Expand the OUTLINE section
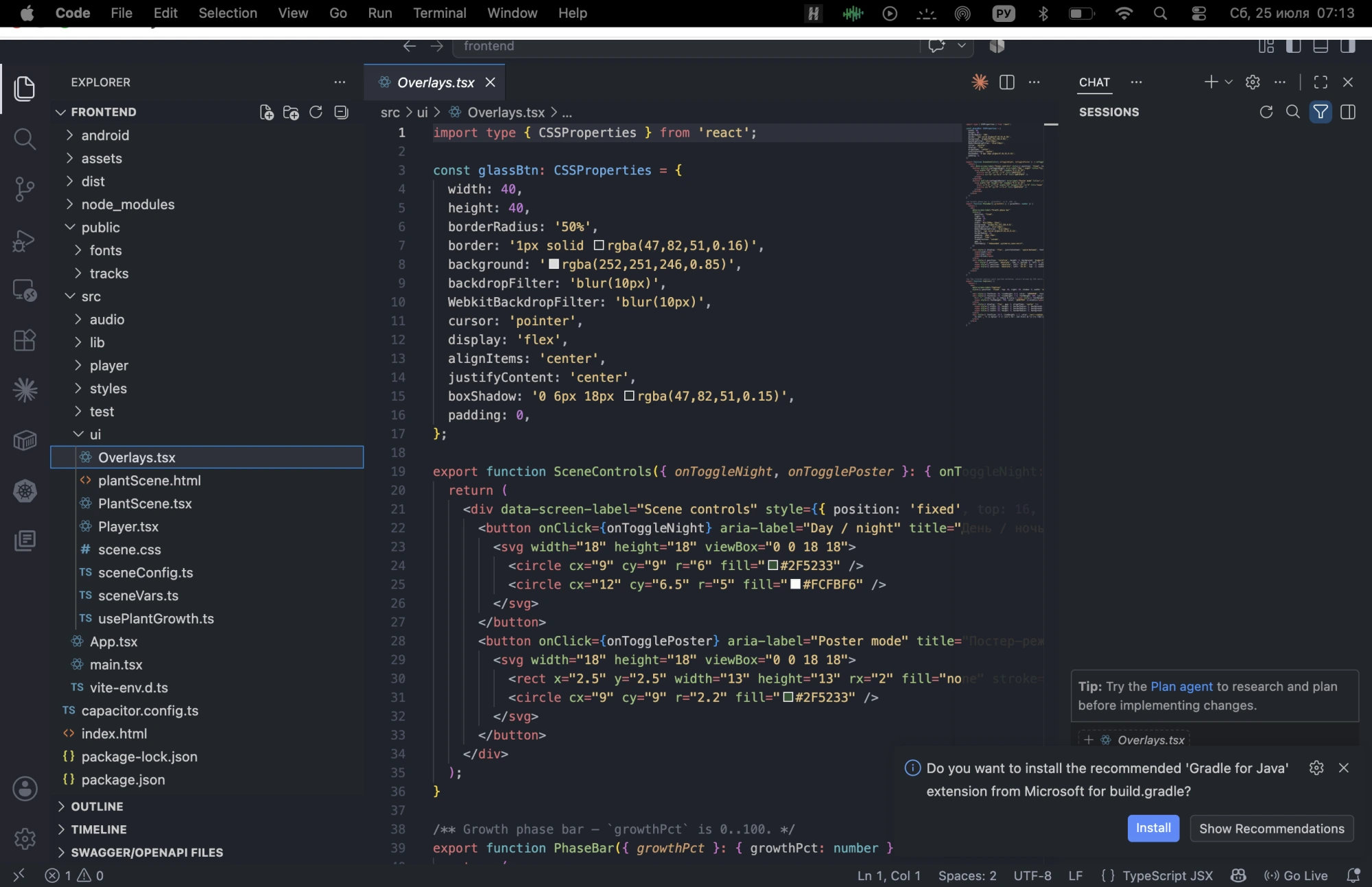Viewport: 1372px width, 887px height. pyautogui.click(x=206, y=806)
